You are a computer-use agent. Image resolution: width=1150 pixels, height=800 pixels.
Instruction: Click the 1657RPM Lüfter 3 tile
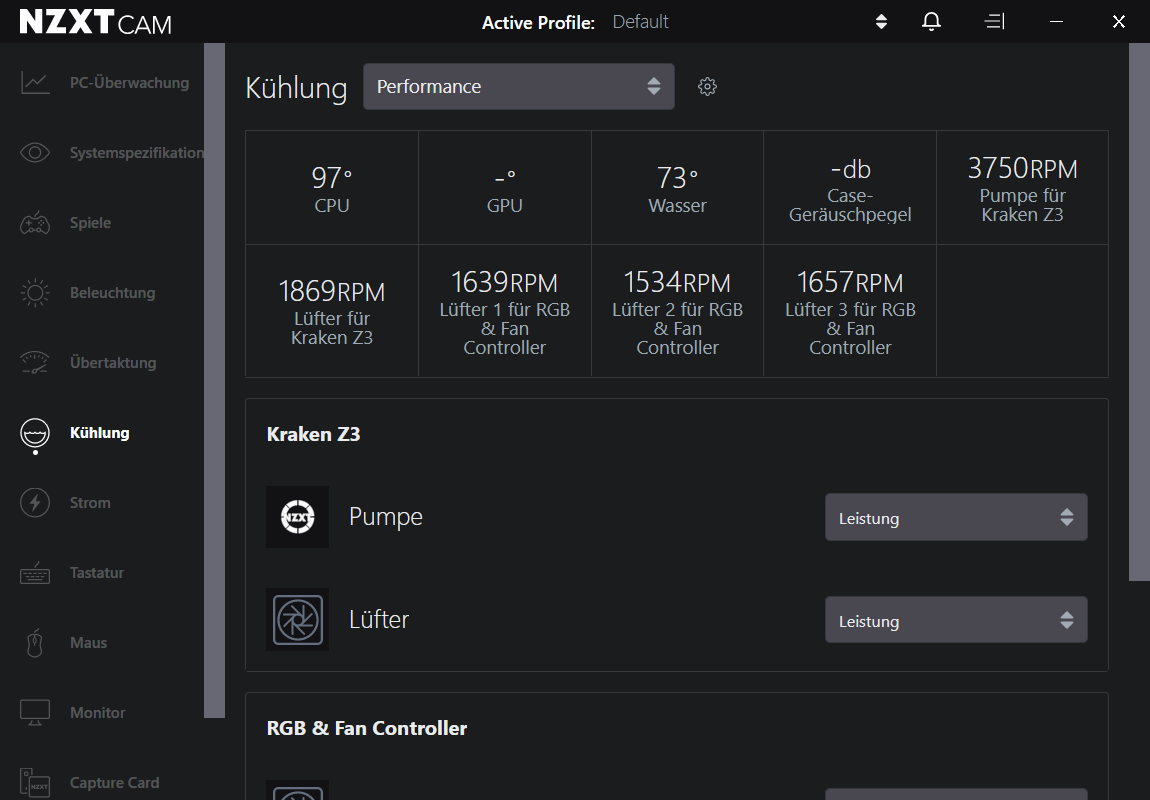coord(850,311)
